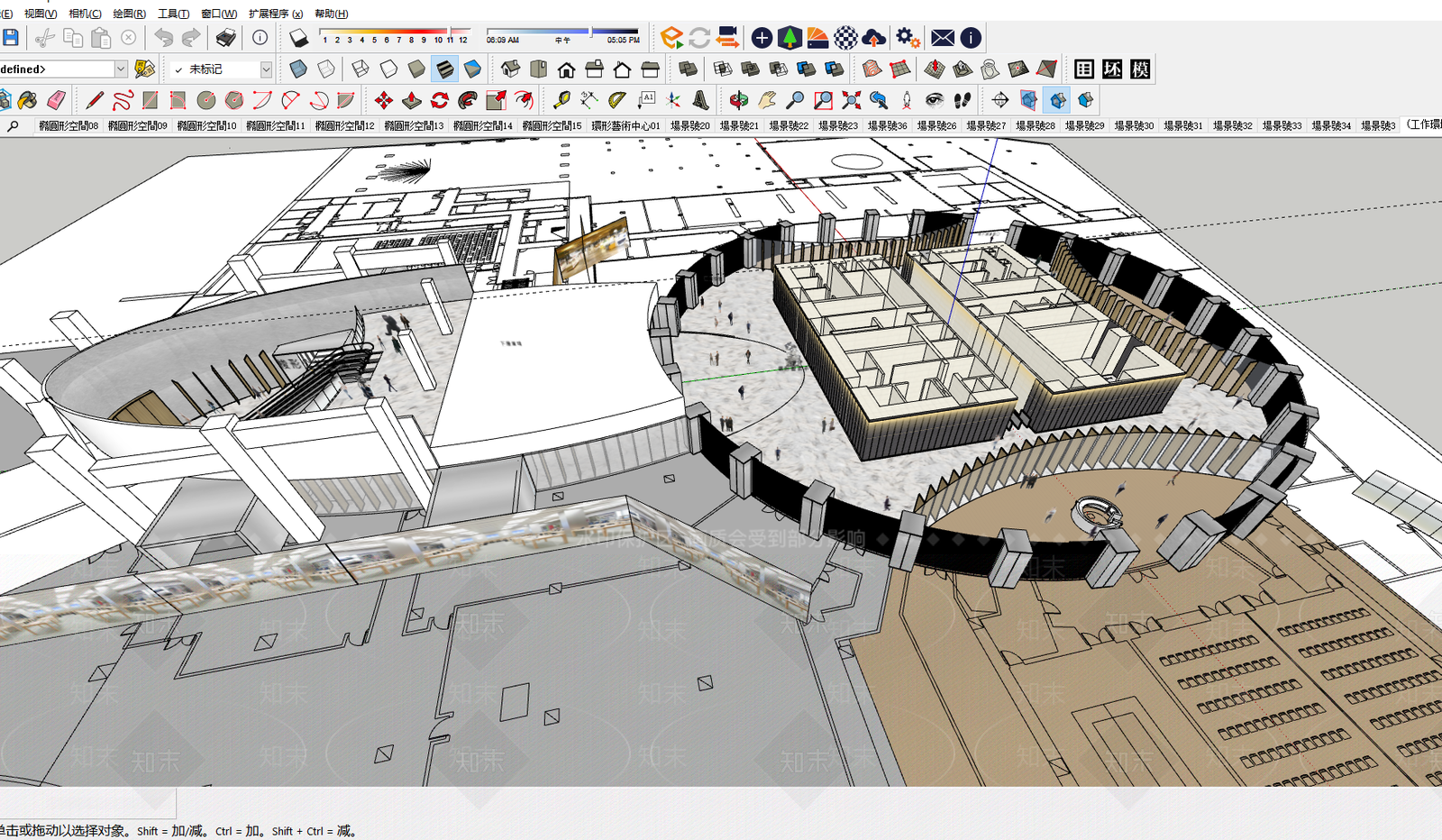Select the Orbit camera tool
Viewport: 1442px width, 840px height.
pyautogui.click(x=739, y=100)
